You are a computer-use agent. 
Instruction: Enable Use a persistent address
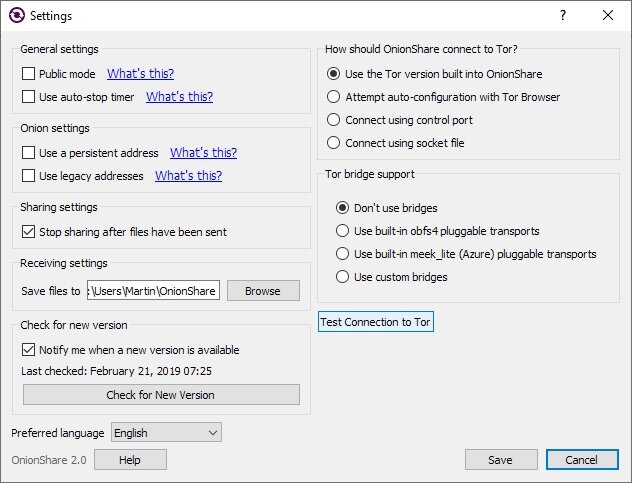point(28,153)
